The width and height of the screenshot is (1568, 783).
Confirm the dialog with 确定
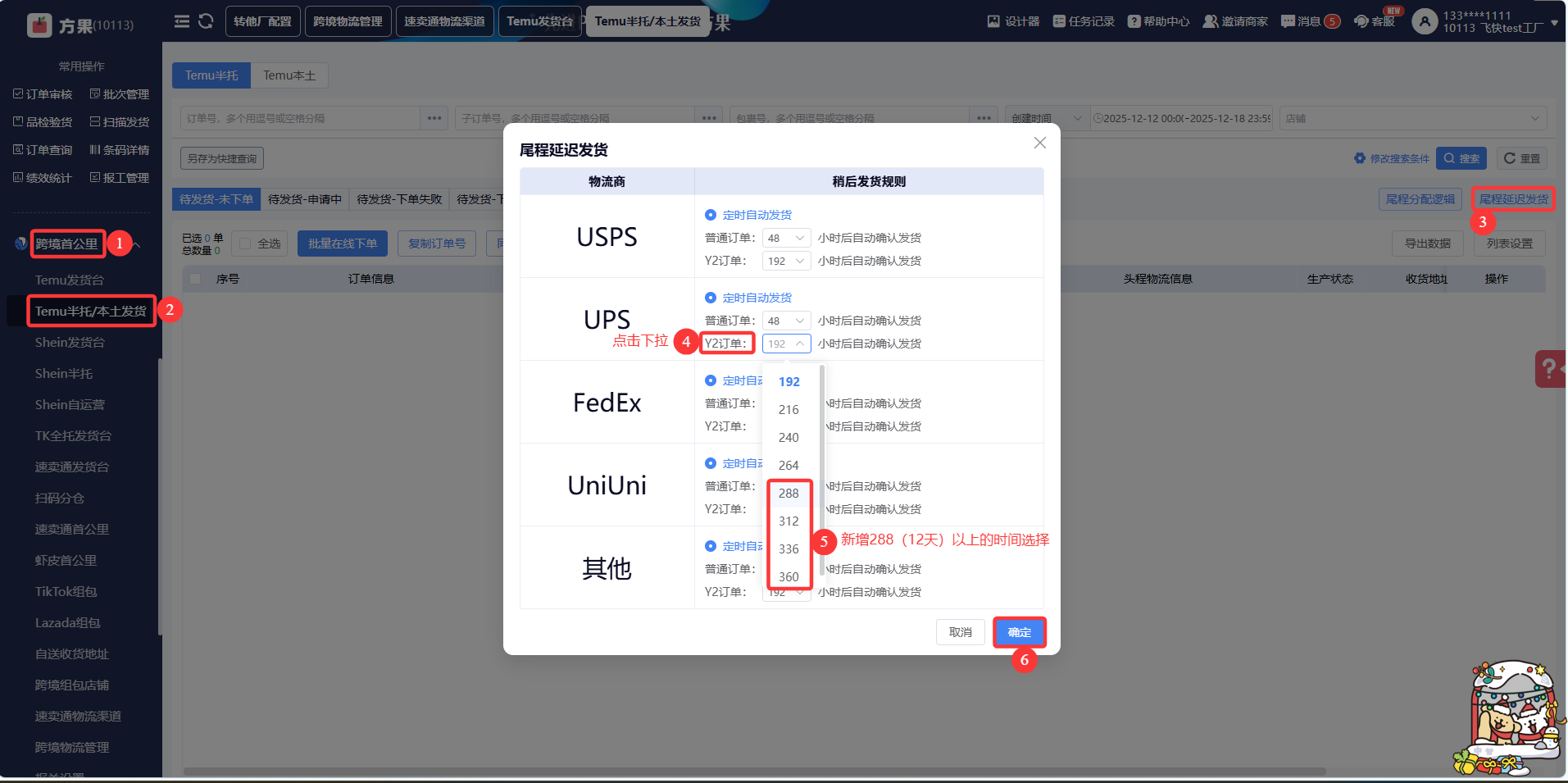[1020, 632]
